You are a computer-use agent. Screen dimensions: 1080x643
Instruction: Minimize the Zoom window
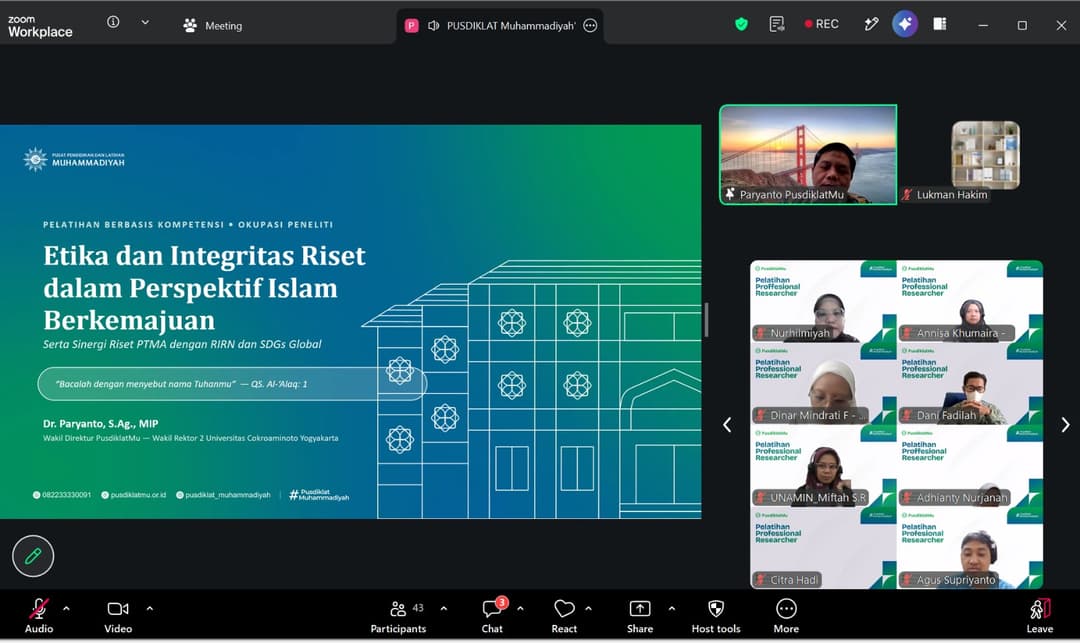click(x=983, y=25)
